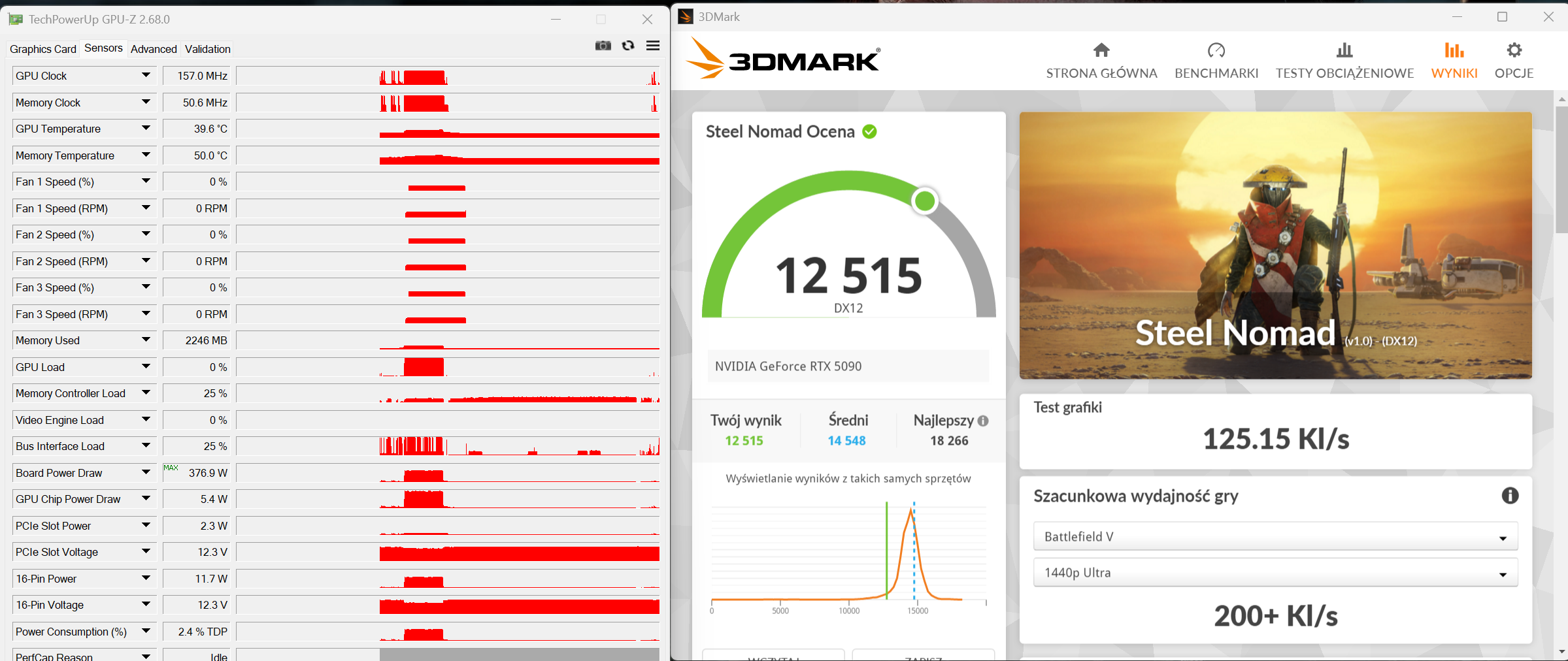The image size is (1568, 661).
Task: Click info icon beside Szacunkowa wydajność gry
Action: point(1510,496)
